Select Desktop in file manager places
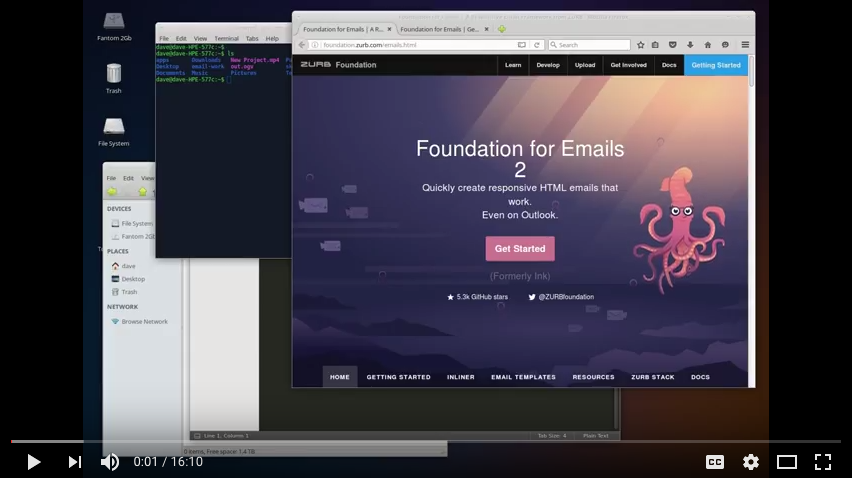The image size is (852, 478). click(x=128, y=279)
